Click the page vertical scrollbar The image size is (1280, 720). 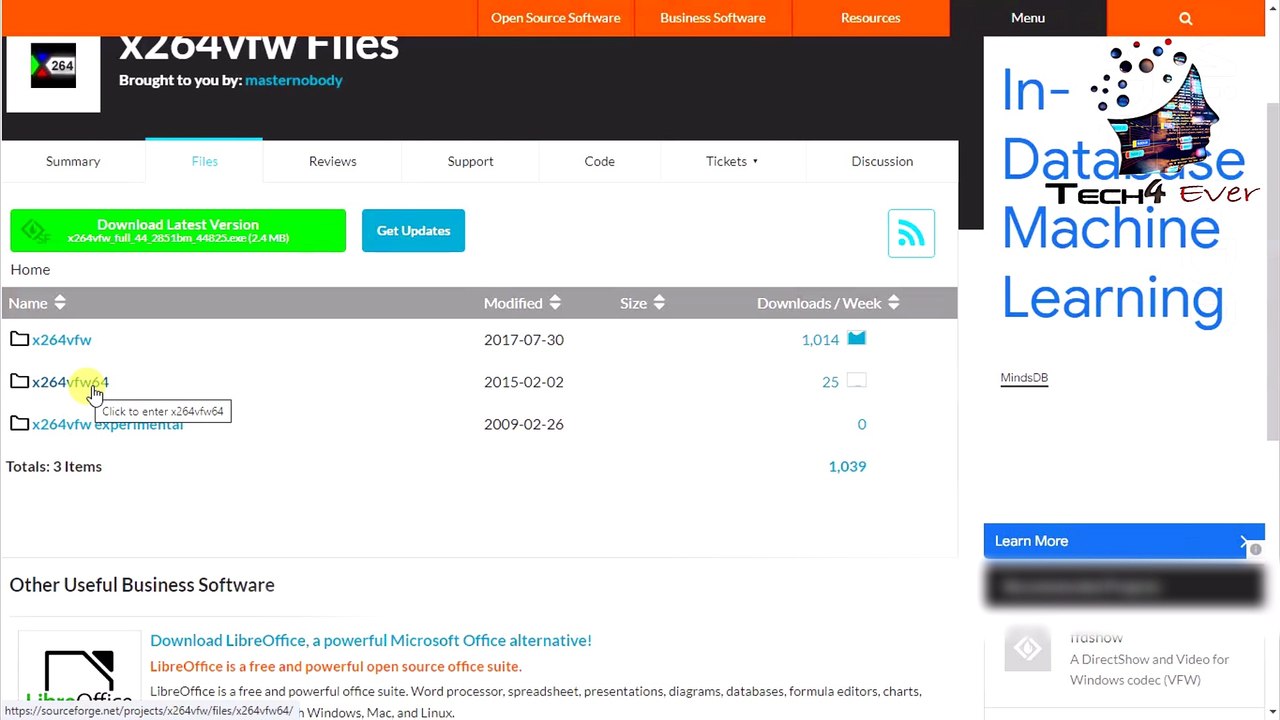tap(1272, 270)
